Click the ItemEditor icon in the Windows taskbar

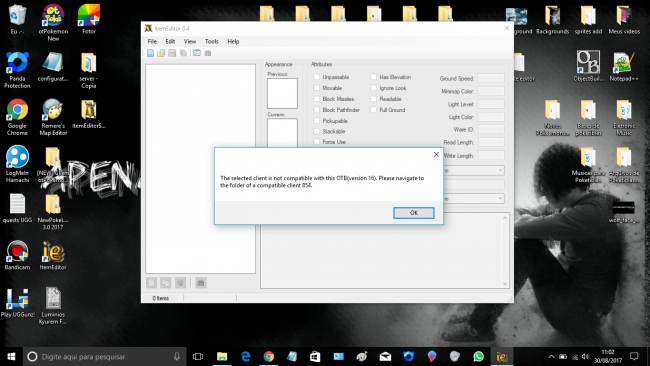coord(502,356)
